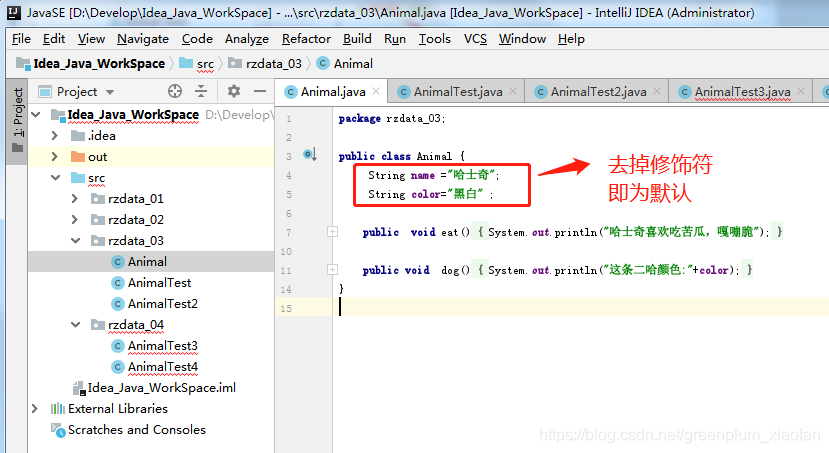829x453 pixels.
Task: Open the File menu
Action: 21,39
